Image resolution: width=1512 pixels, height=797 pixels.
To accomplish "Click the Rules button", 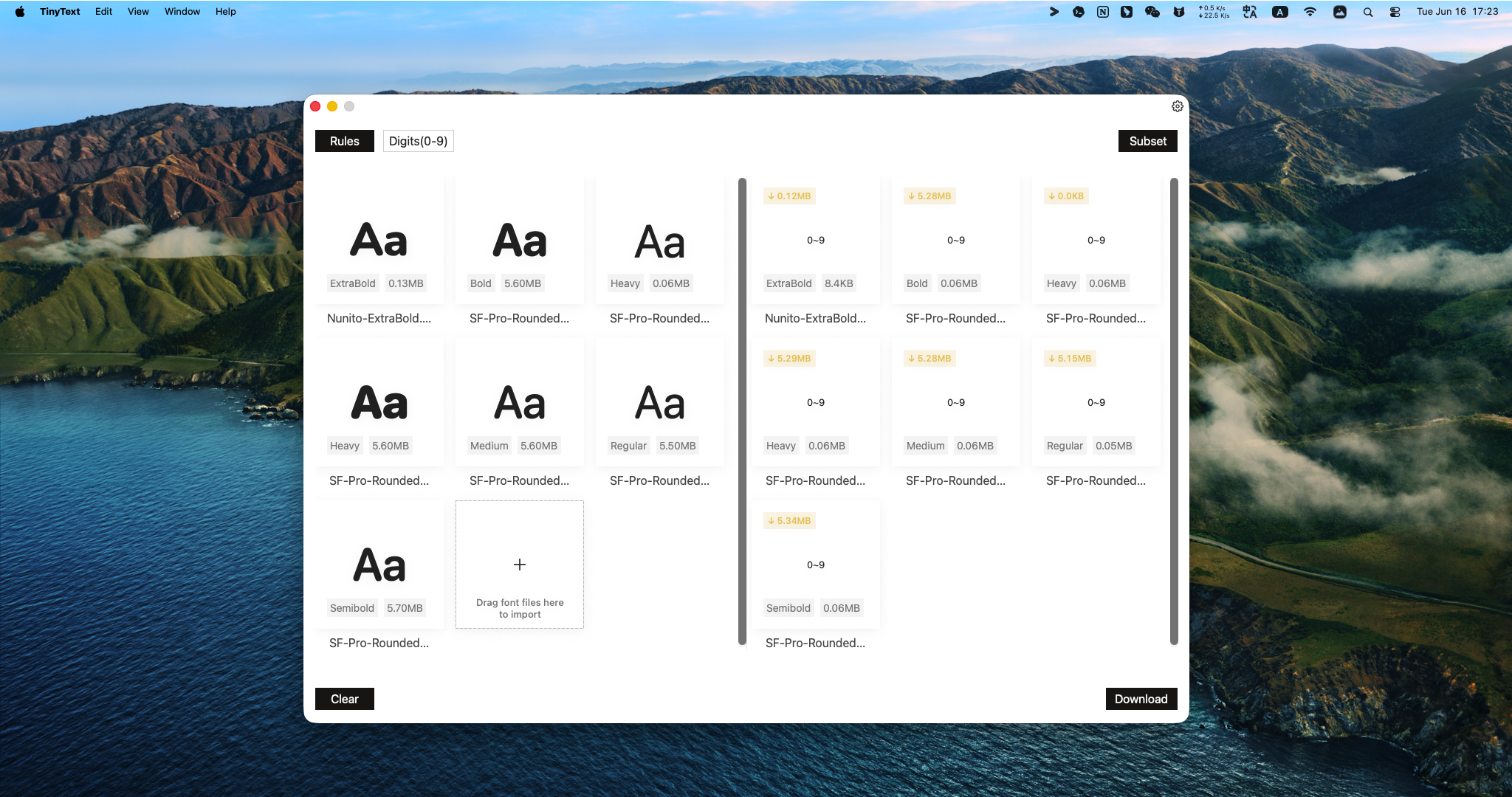I will 345,141.
